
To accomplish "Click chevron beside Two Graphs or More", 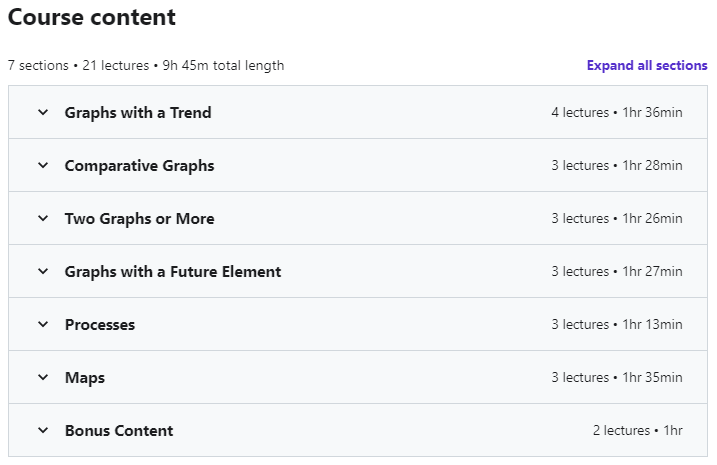I will (x=43, y=219).
